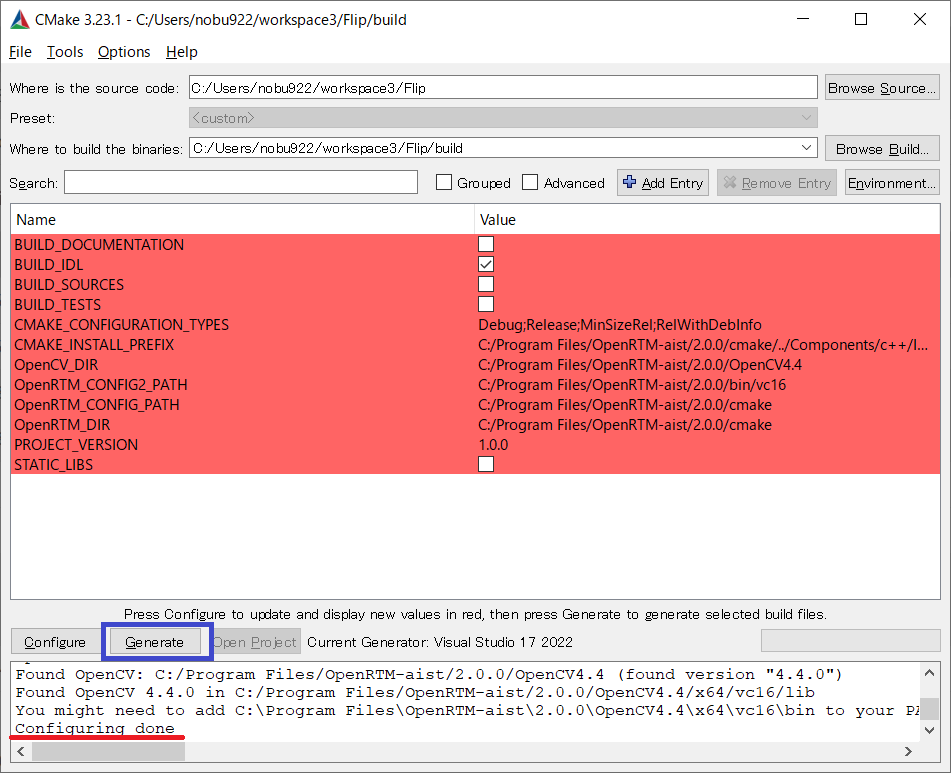Uncheck the BUILD_IDL checkbox
This screenshot has height=773, width=951.
(x=486, y=264)
